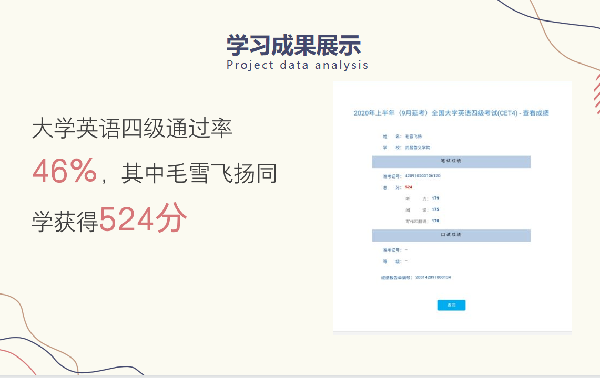Viewport: 600px width, 378px height.
Task: Click the subtitle Project data analysis
Action: pos(297,65)
